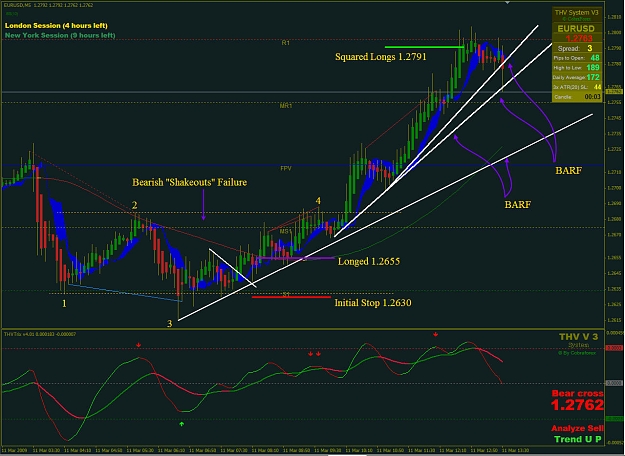Click the THV System V3 panel header
The image size is (625, 456).
point(577,13)
